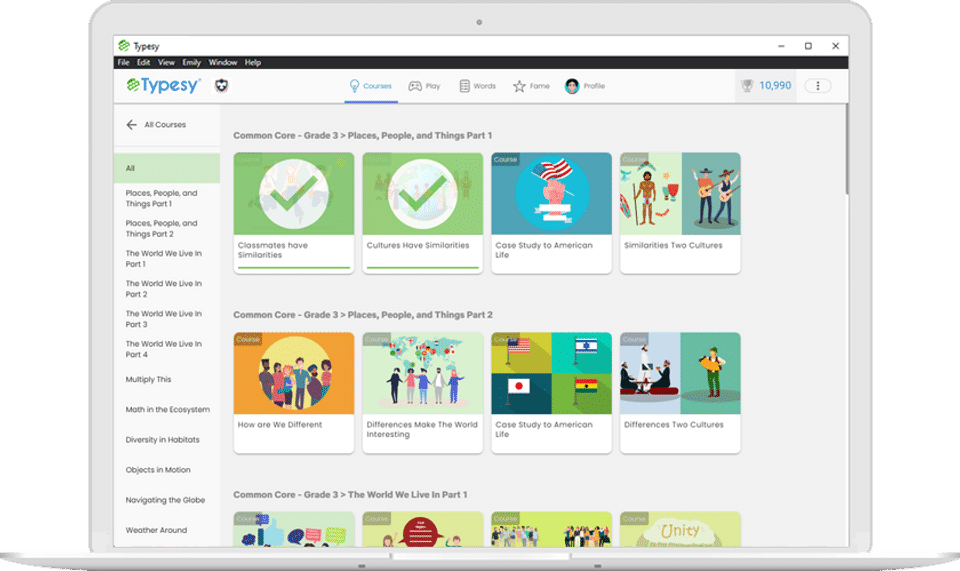Open the Words tab

click(x=478, y=86)
